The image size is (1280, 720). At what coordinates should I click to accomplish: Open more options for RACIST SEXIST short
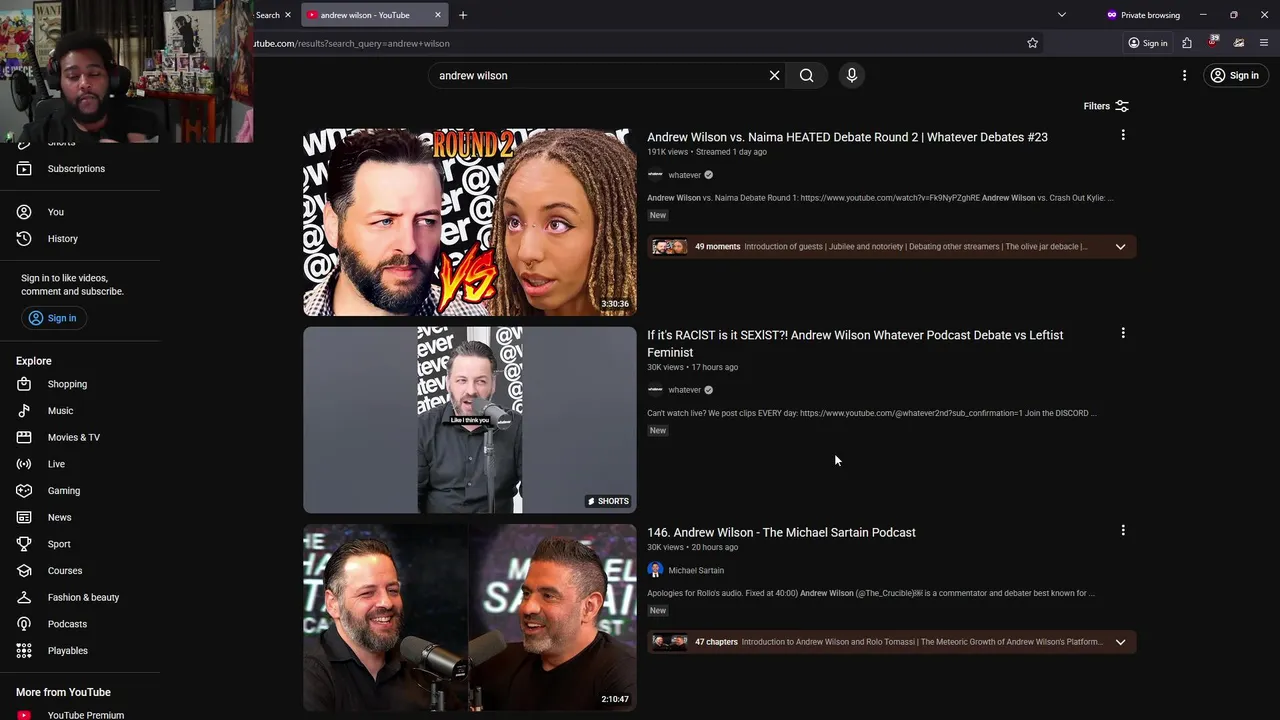(1123, 333)
